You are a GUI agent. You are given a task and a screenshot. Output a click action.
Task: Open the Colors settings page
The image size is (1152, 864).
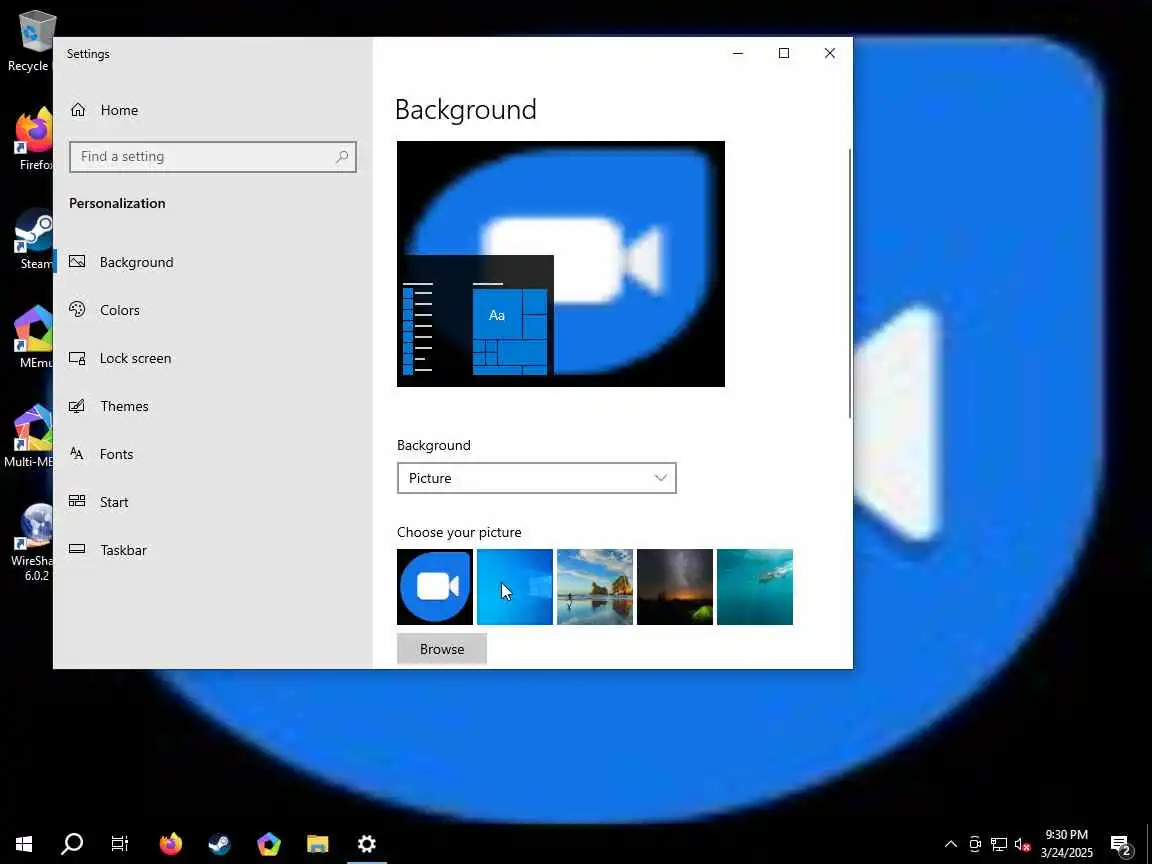pos(213,310)
